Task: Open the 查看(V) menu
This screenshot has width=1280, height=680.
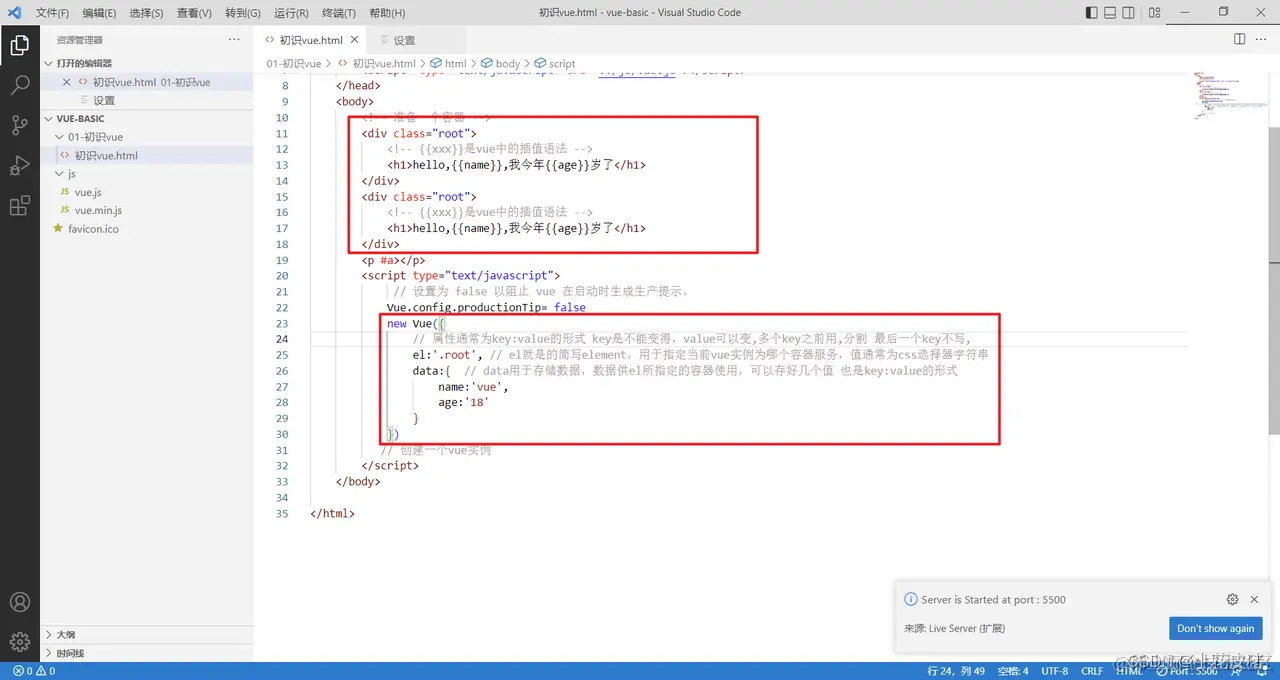Action: pyautogui.click(x=194, y=13)
